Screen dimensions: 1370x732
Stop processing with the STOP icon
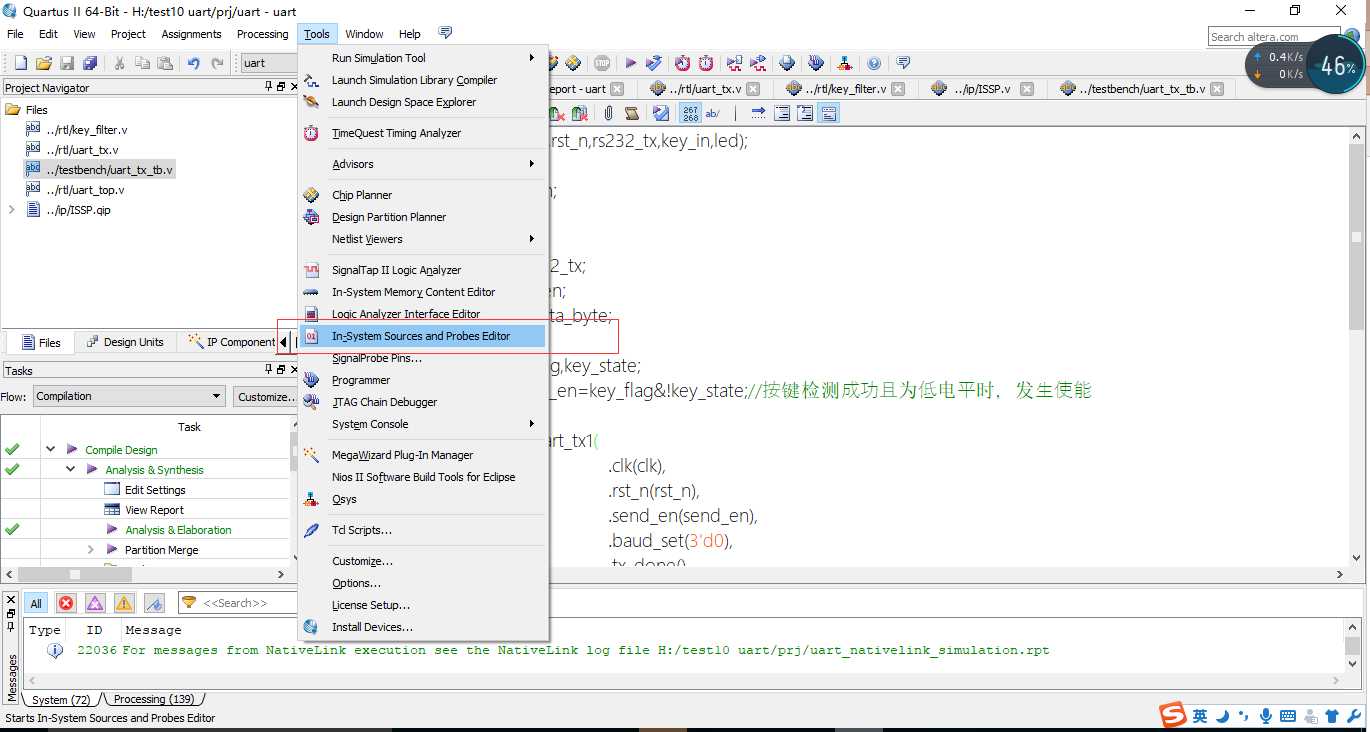pyautogui.click(x=602, y=63)
